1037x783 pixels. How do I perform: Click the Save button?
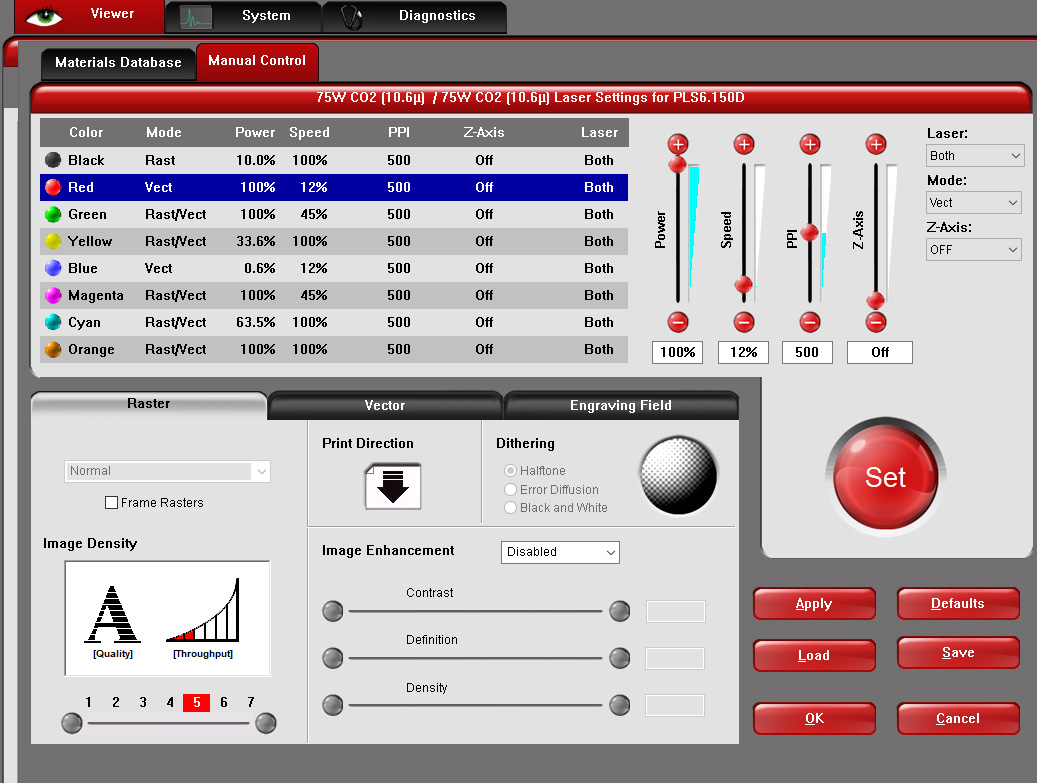click(x=958, y=653)
